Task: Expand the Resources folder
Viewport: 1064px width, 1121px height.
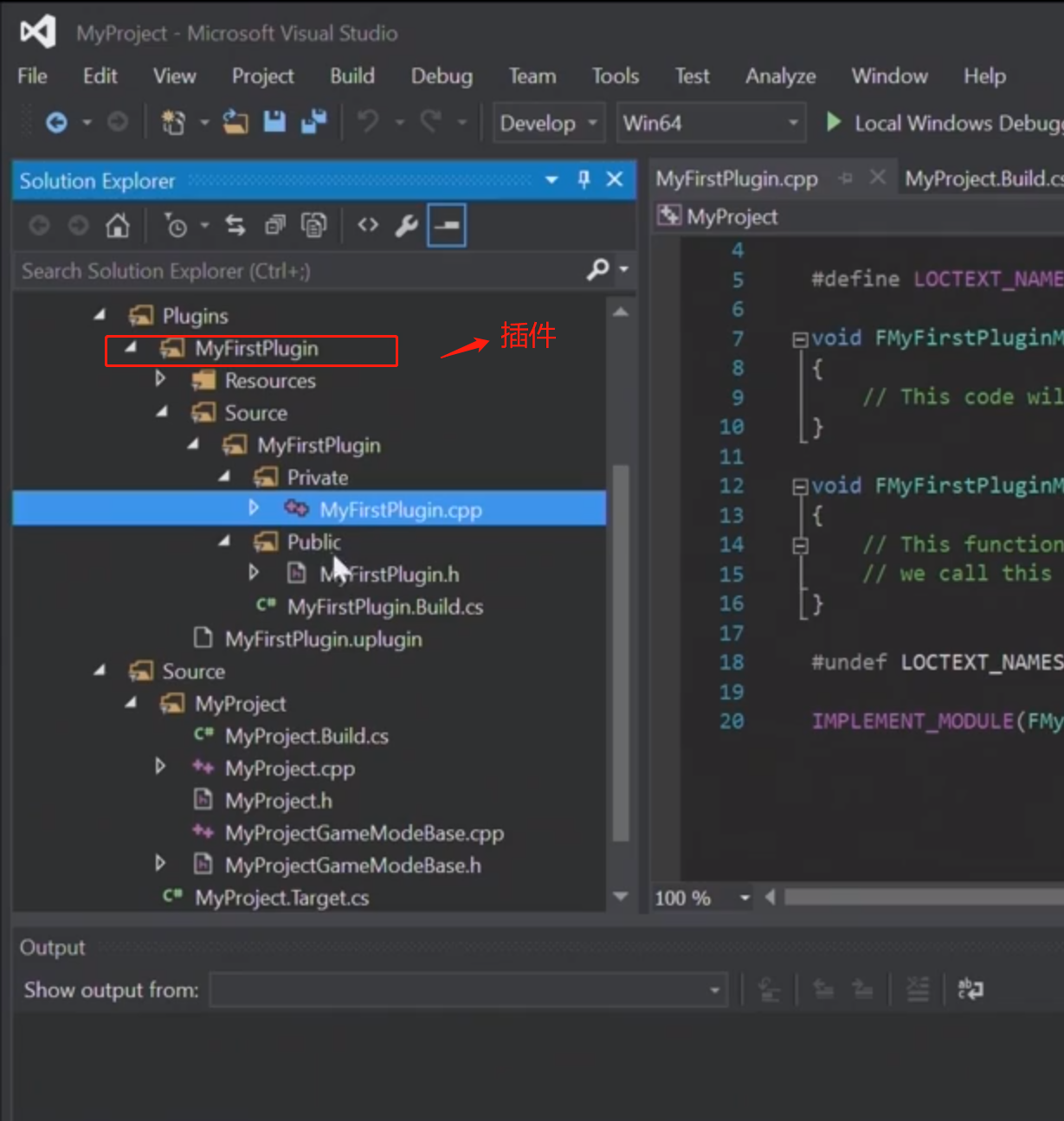Action: pos(160,379)
